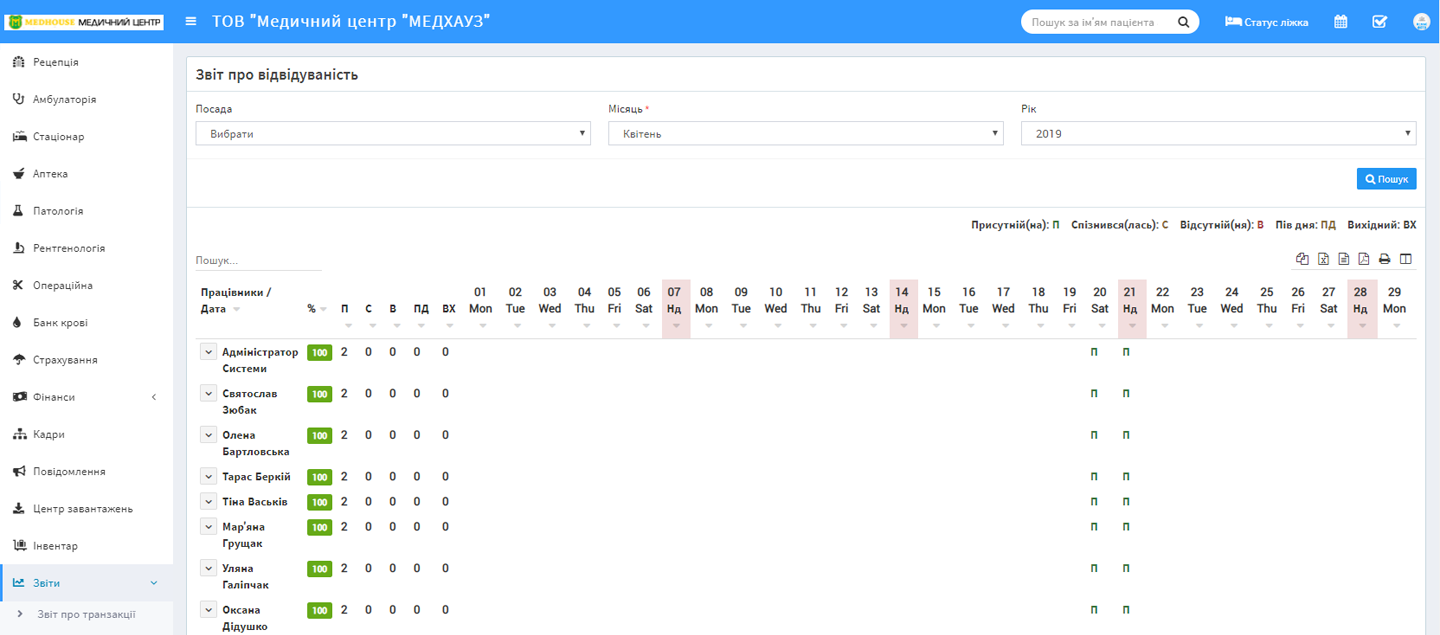This screenshot has height=635, width=1440.
Task: Click the 20 Sat column header
Action: tap(1099, 307)
